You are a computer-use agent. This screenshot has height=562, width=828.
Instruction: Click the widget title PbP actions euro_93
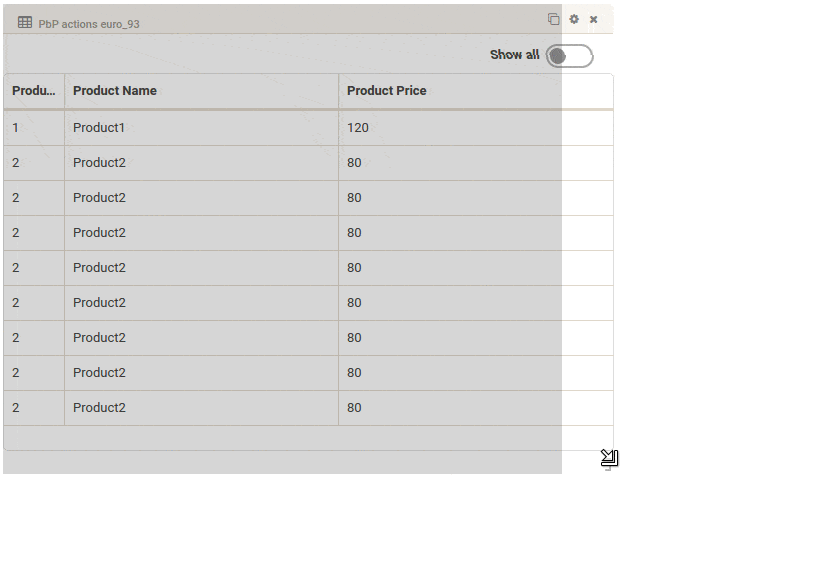tap(89, 23)
